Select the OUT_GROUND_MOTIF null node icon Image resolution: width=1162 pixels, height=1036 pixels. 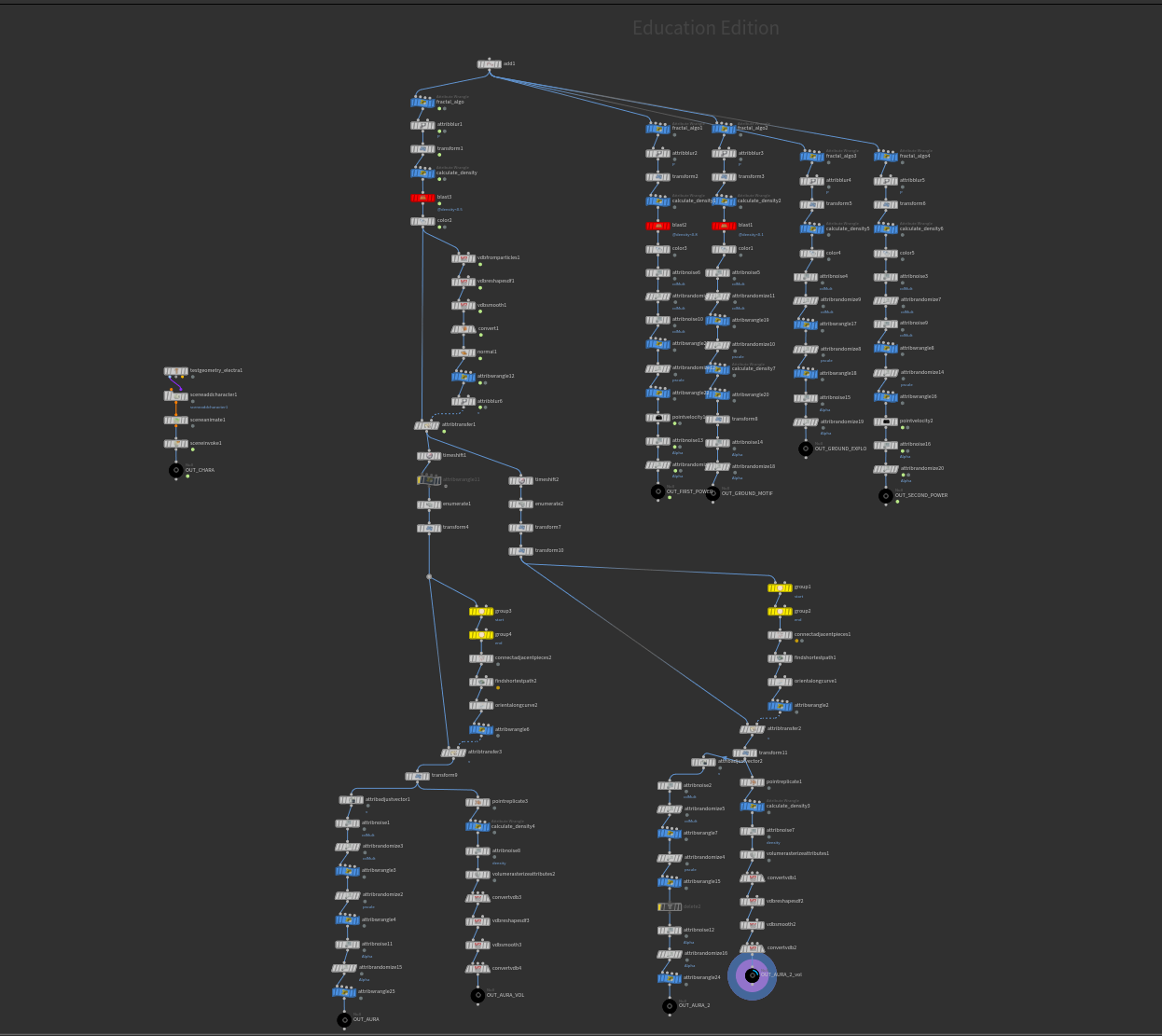[712, 493]
